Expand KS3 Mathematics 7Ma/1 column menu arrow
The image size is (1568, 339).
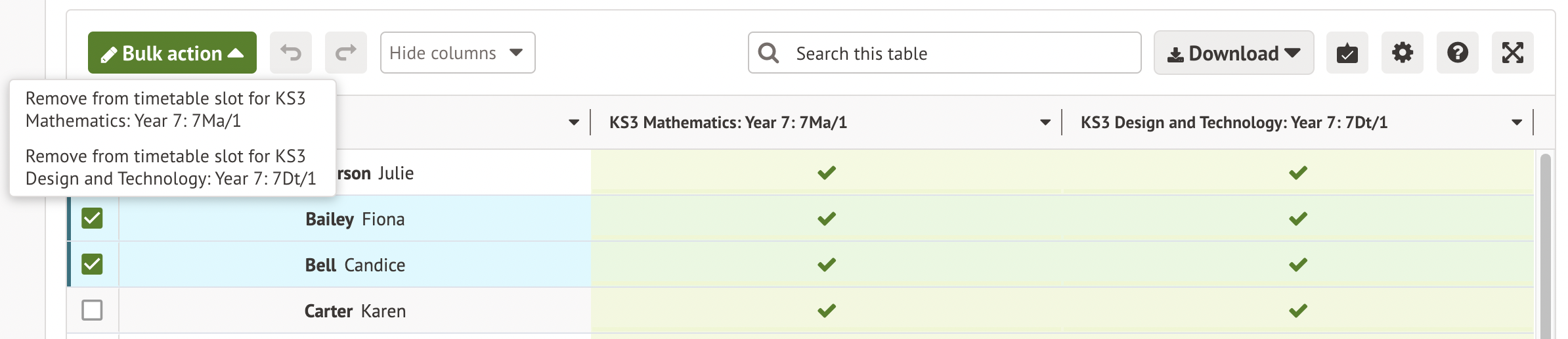(1045, 122)
